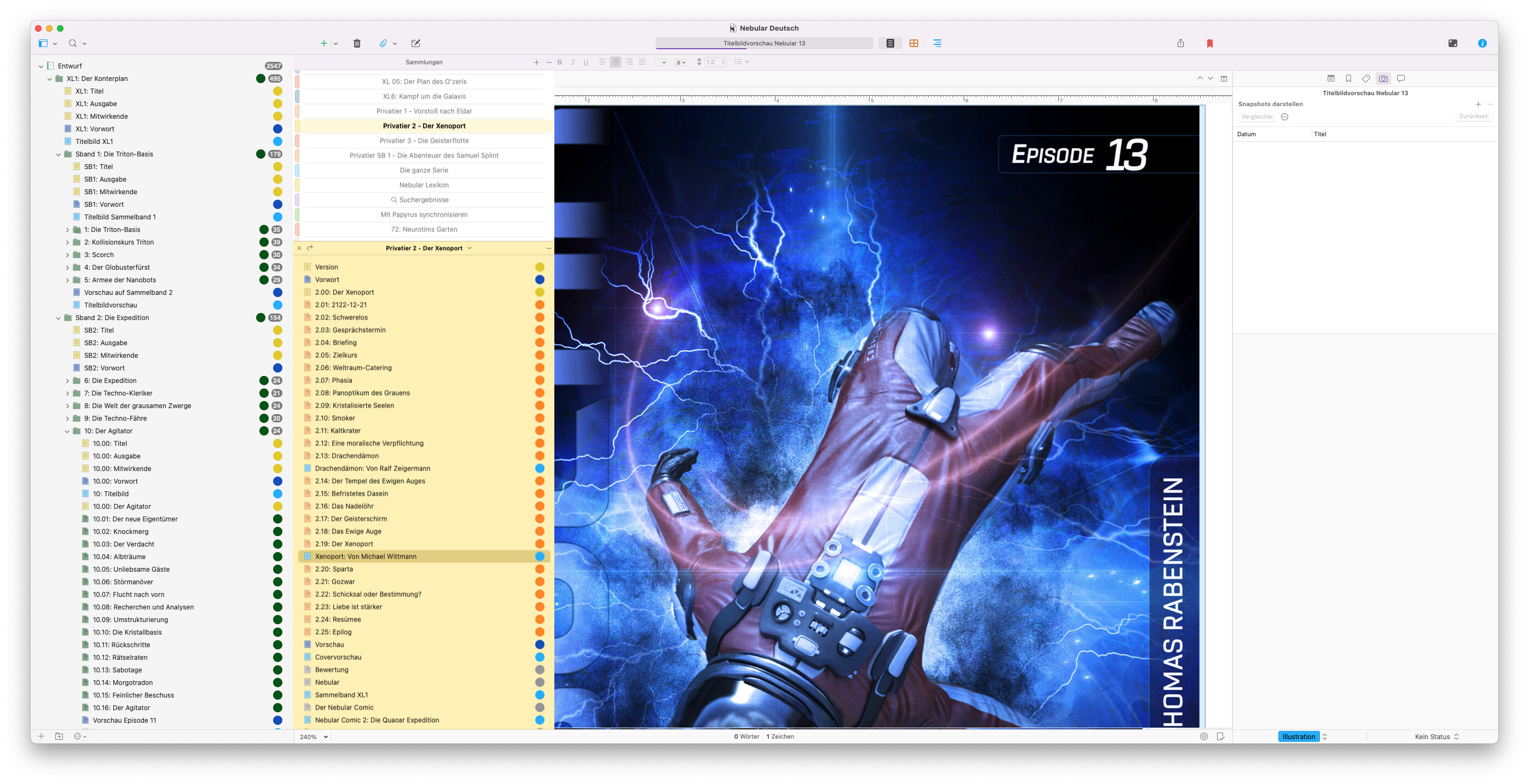The width and height of the screenshot is (1529, 784).
Task: Switch to document text view mode
Action: tap(890, 43)
